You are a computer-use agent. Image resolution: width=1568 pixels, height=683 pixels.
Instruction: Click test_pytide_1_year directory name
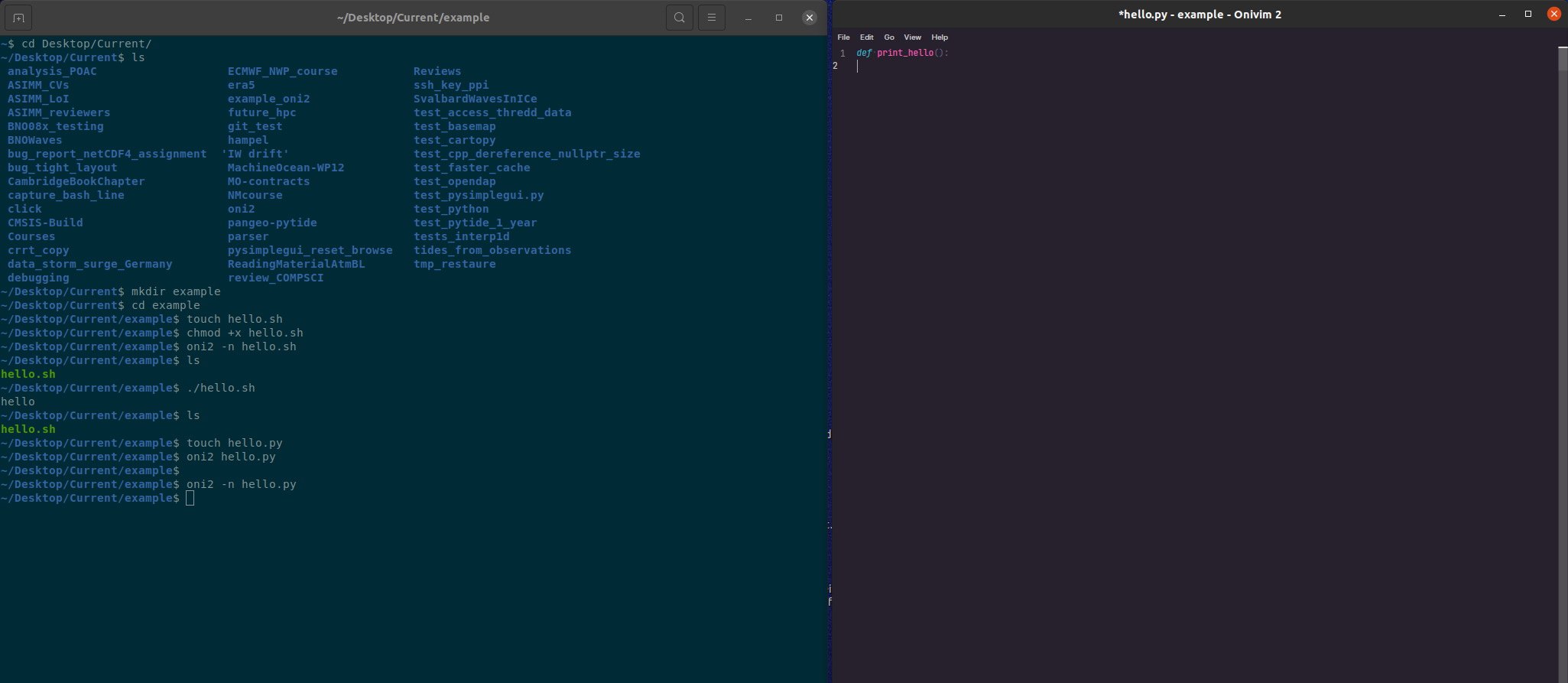[476, 223]
